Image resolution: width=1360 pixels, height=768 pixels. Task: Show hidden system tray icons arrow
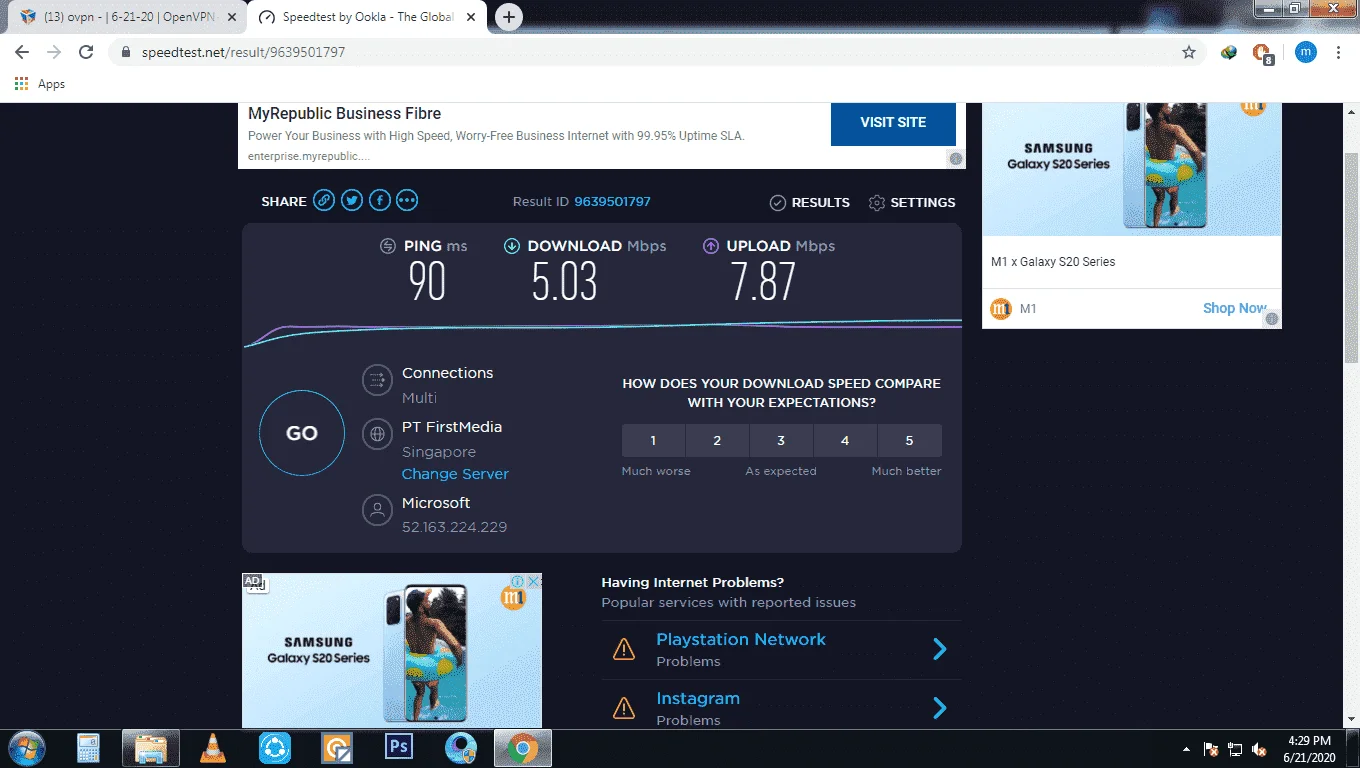pyautogui.click(x=1186, y=749)
